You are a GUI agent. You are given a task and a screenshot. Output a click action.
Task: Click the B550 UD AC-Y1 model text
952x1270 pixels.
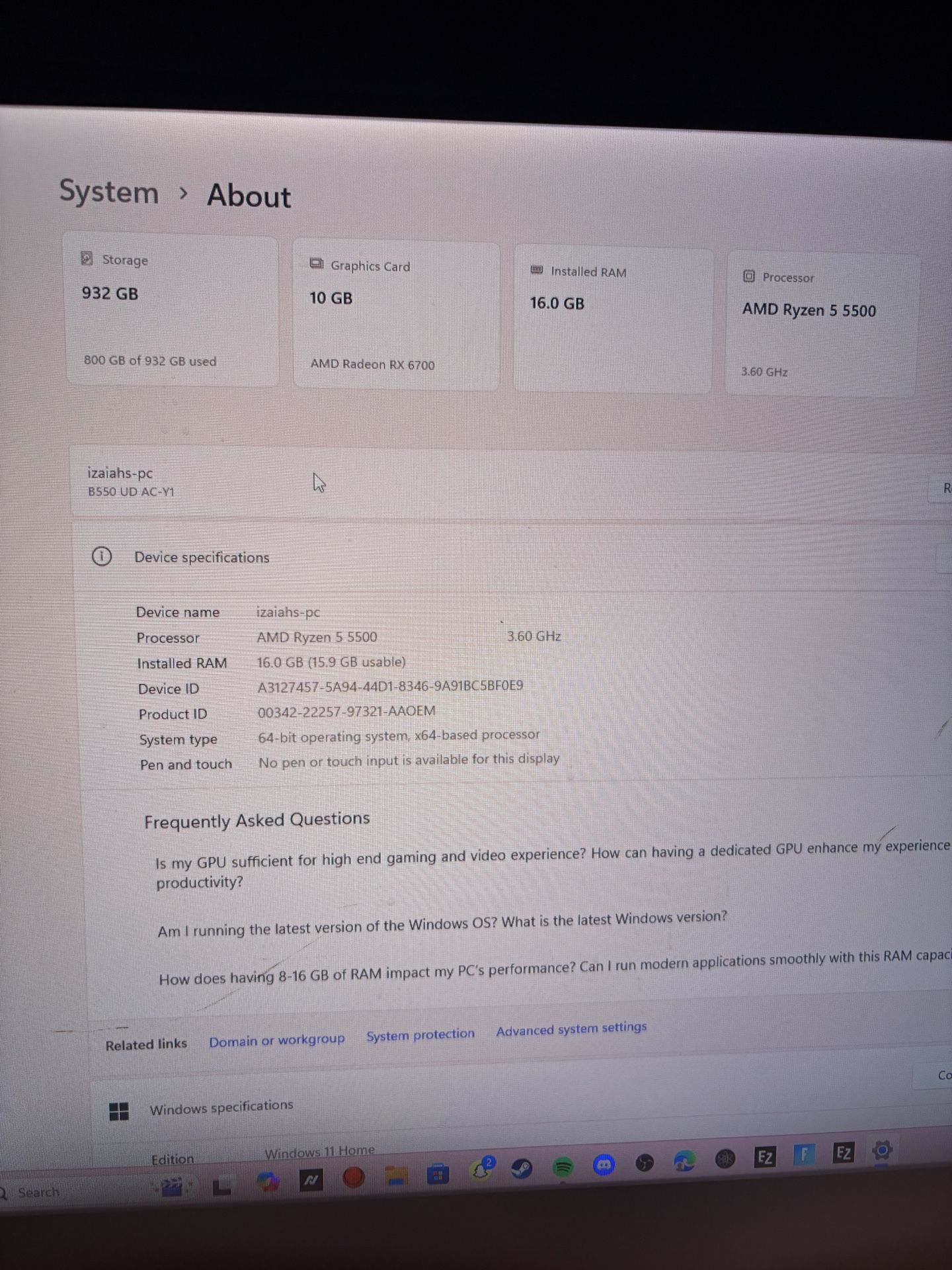click(x=131, y=491)
